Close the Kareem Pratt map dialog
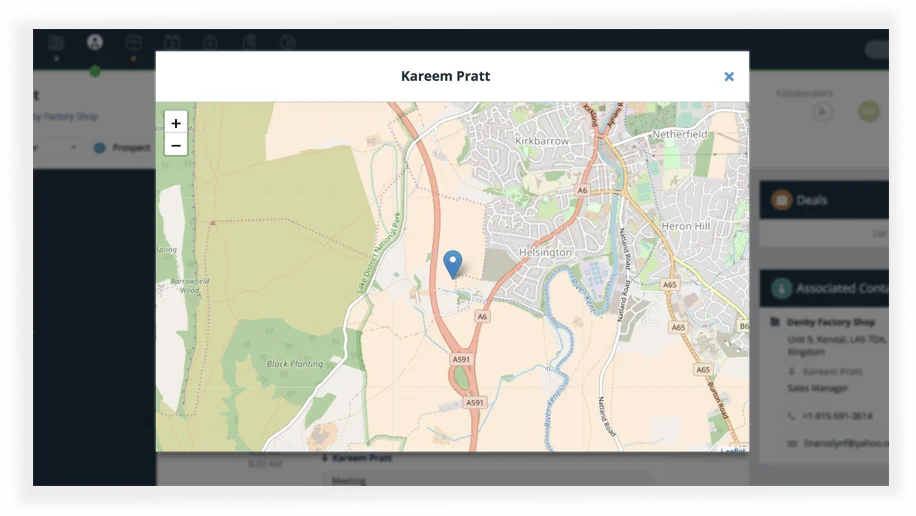The height and width of the screenshot is (516, 916). pos(728,77)
